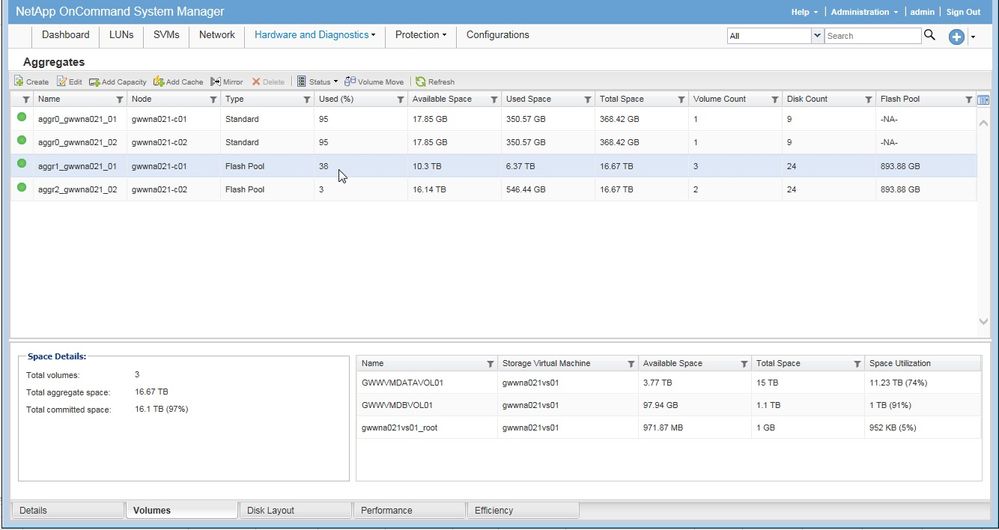Screen dimensions: 999x530
Task: Open filter for the Type column
Action: [x=307, y=100]
